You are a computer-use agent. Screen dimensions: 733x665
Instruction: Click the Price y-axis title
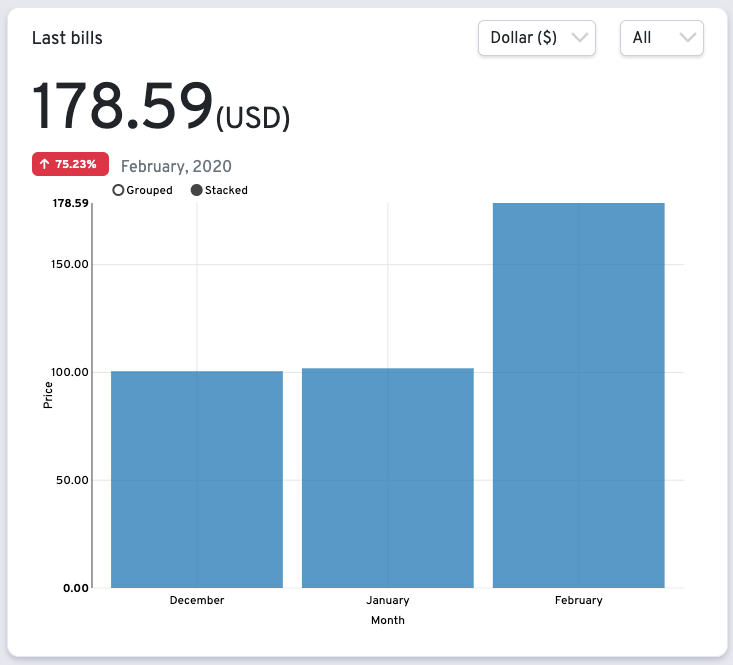tap(48, 395)
